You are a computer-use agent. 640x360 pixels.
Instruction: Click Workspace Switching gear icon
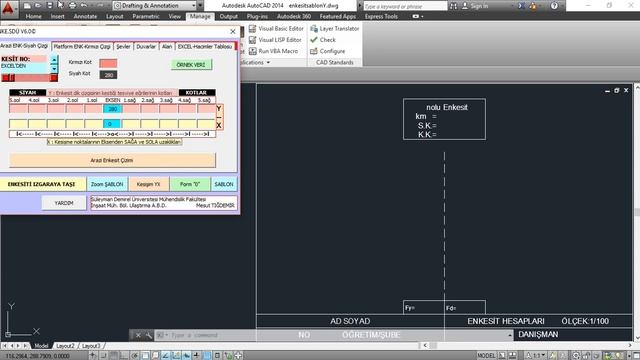coord(576,356)
